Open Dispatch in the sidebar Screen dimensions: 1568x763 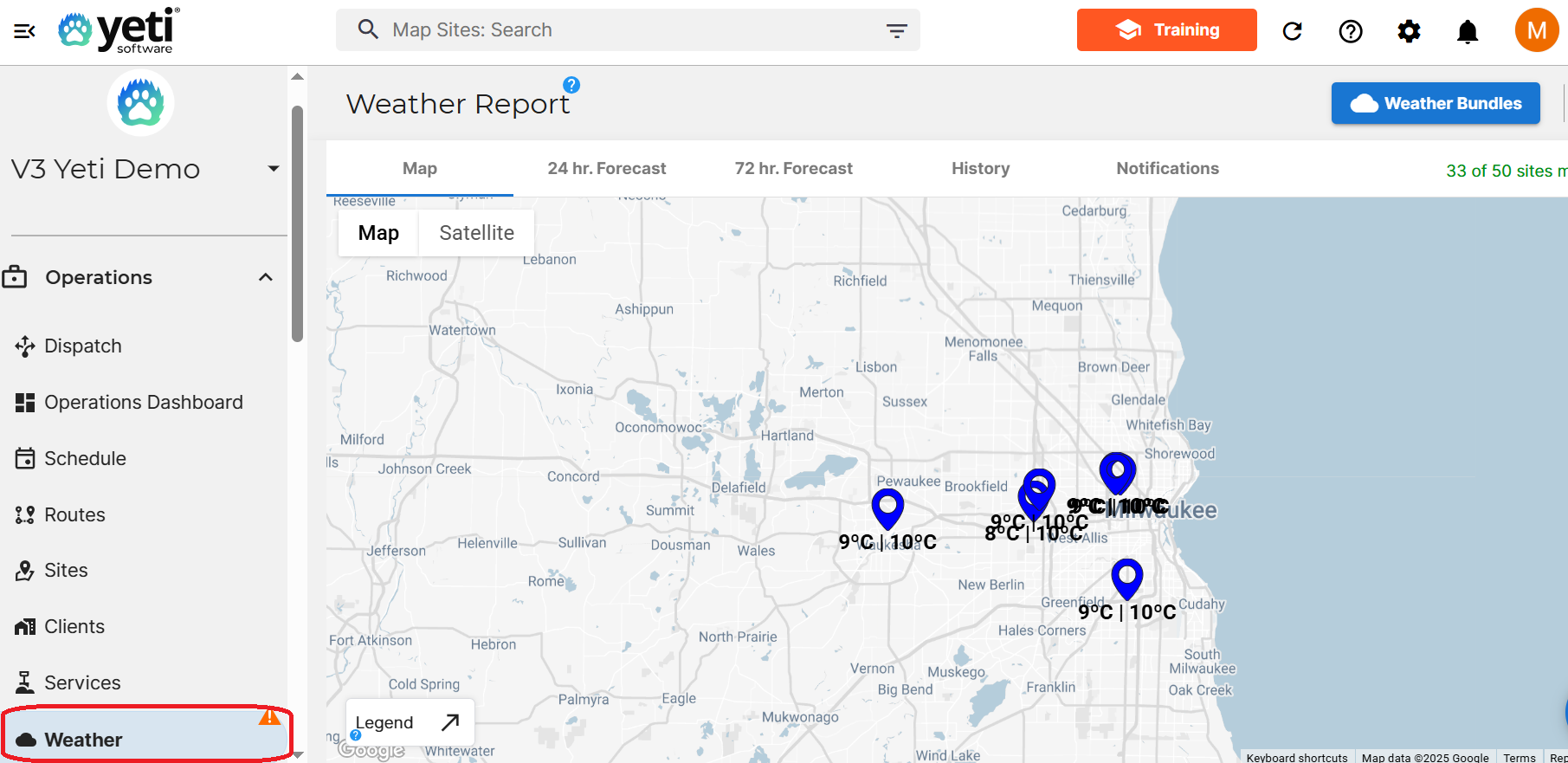[82, 346]
